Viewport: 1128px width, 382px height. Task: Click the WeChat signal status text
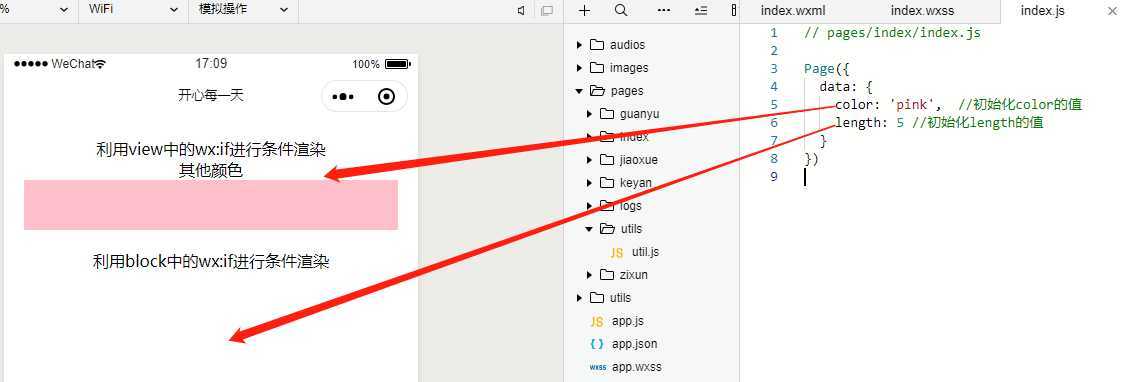coord(73,64)
